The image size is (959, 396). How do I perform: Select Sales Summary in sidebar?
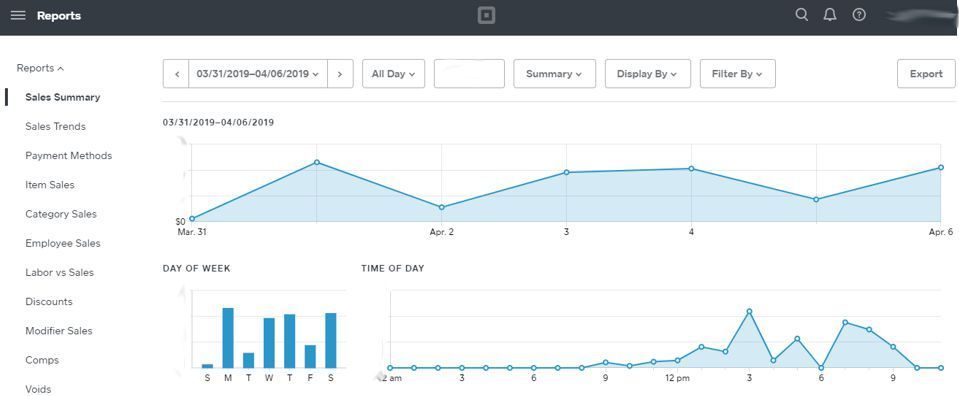[x=62, y=97]
